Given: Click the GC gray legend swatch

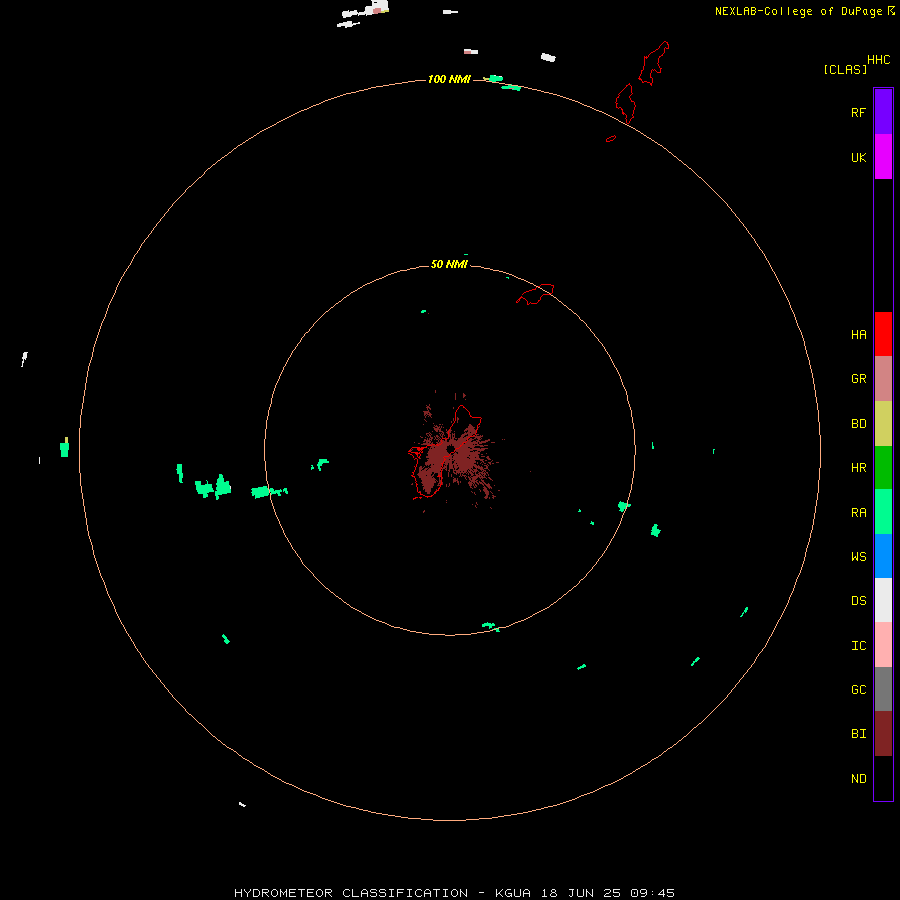Looking at the screenshot, I should 883,689.
